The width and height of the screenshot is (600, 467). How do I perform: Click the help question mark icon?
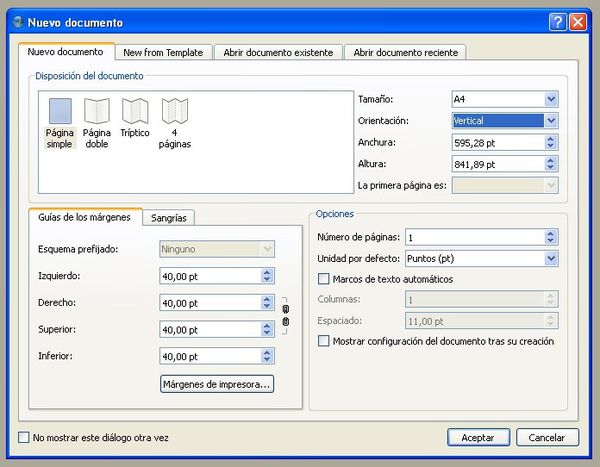(x=559, y=21)
